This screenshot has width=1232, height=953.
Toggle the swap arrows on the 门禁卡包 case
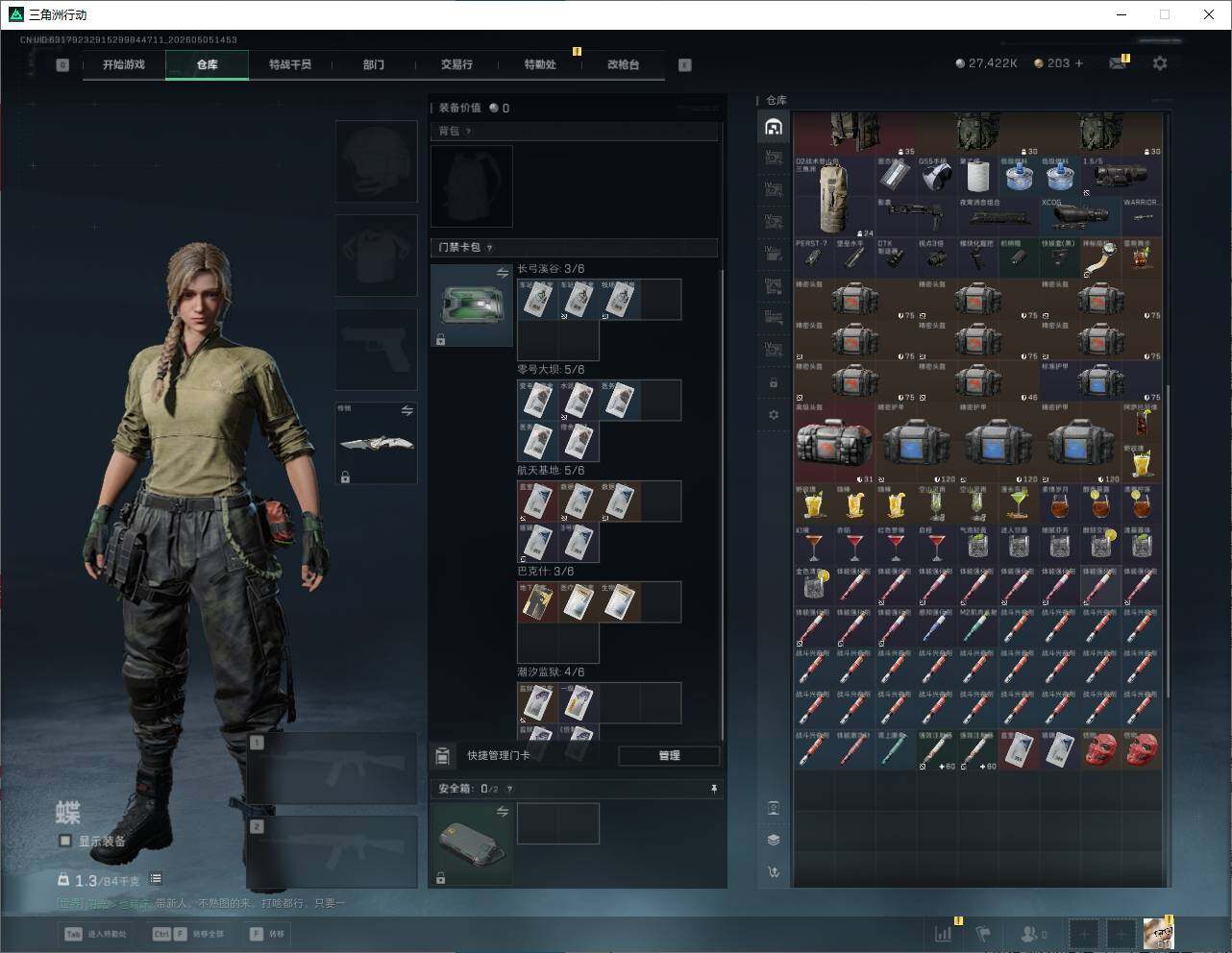[503, 274]
